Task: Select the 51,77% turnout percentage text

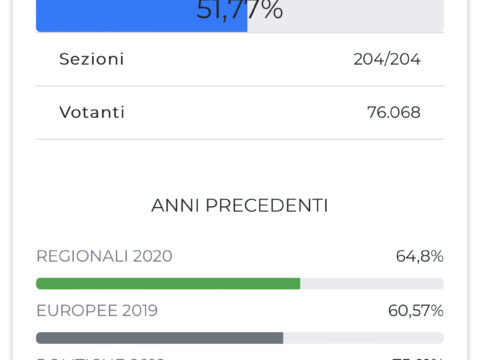Action: pyautogui.click(x=240, y=10)
